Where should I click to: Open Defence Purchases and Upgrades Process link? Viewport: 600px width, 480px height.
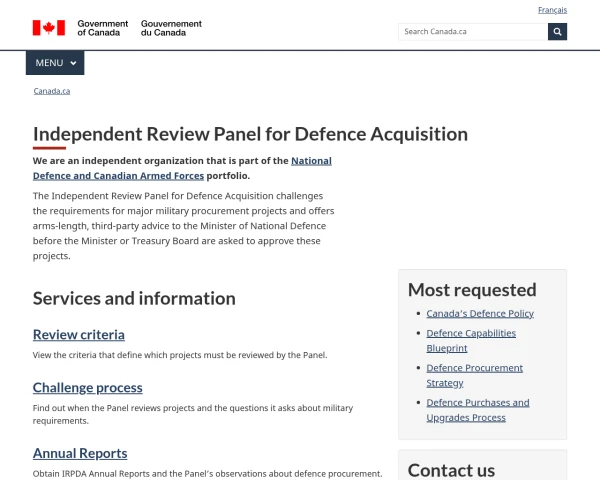coord(478,410)
